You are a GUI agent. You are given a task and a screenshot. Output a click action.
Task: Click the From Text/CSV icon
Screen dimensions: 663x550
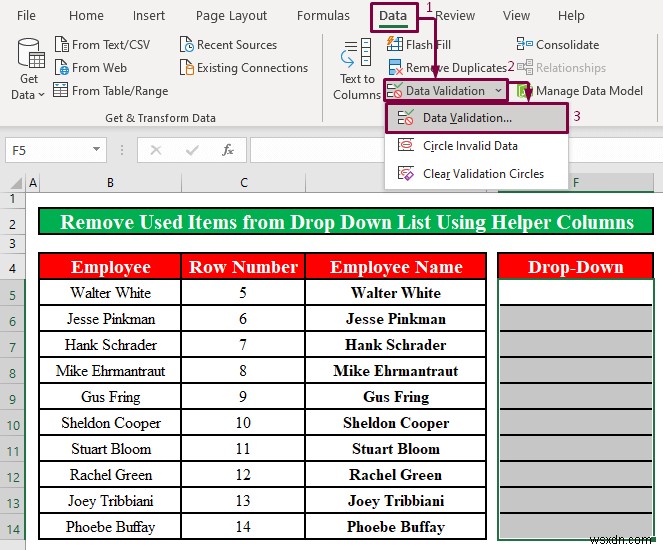(62, 44)
